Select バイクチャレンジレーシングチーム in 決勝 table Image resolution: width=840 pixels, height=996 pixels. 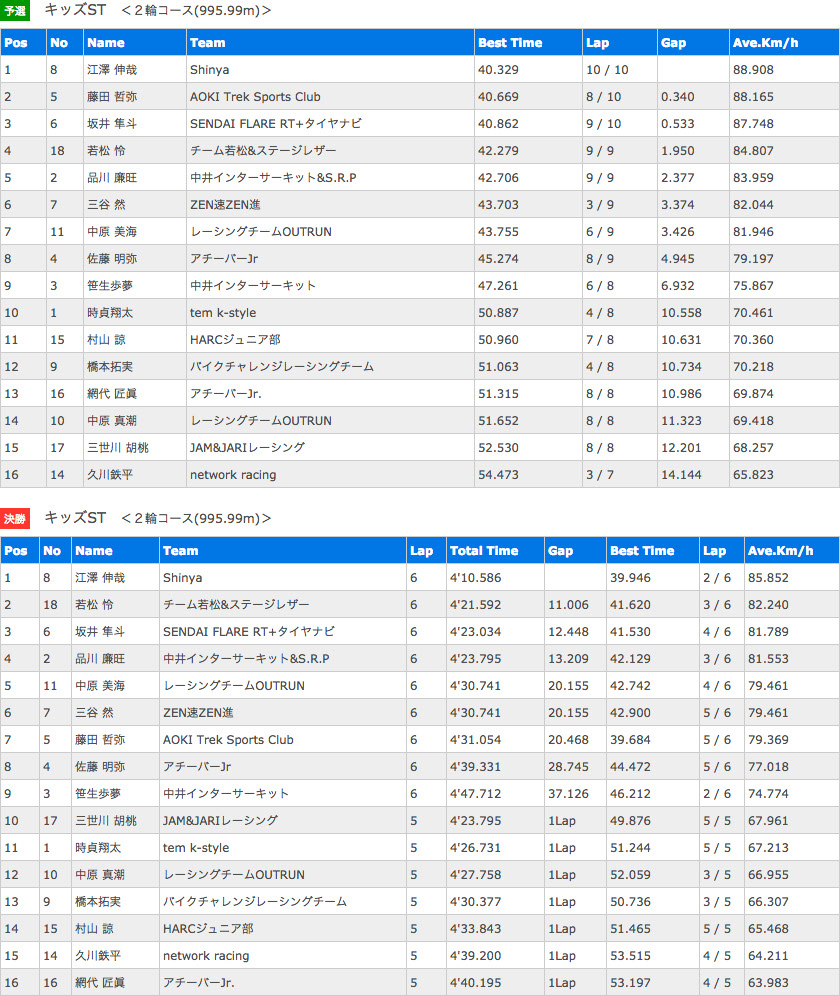click(x=255, y=902)
